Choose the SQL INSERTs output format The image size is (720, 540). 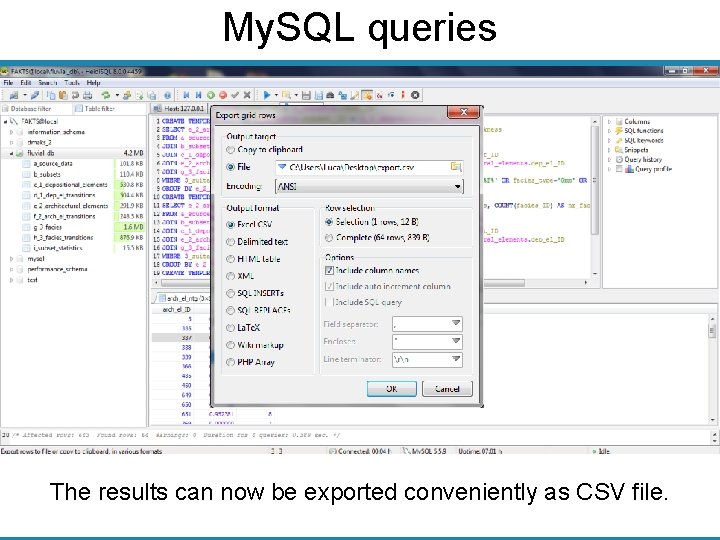(x=231, y=293)
